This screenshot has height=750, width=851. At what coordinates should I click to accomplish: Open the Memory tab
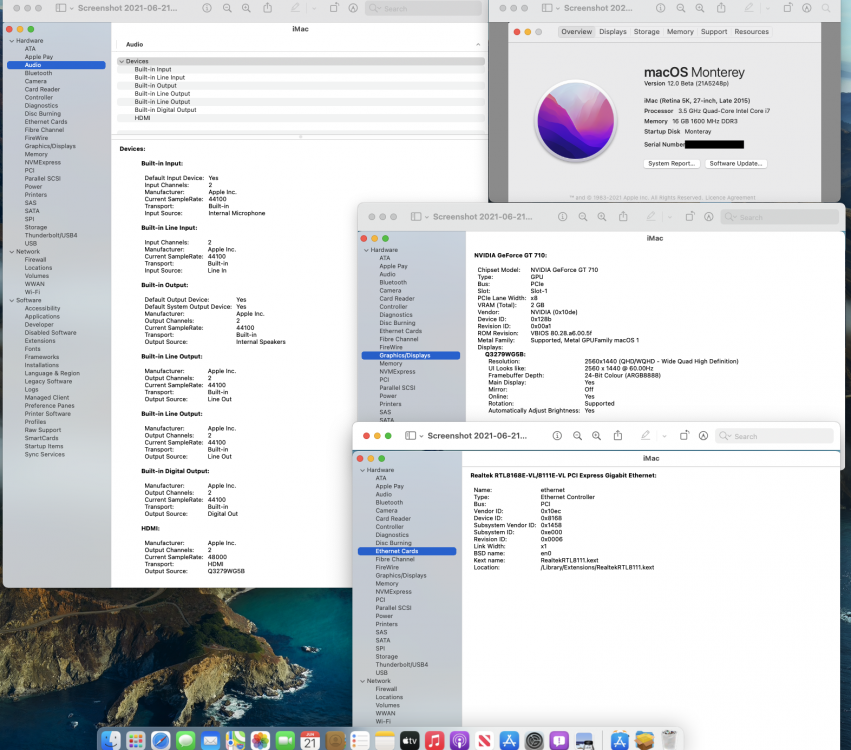coord(680,31)
